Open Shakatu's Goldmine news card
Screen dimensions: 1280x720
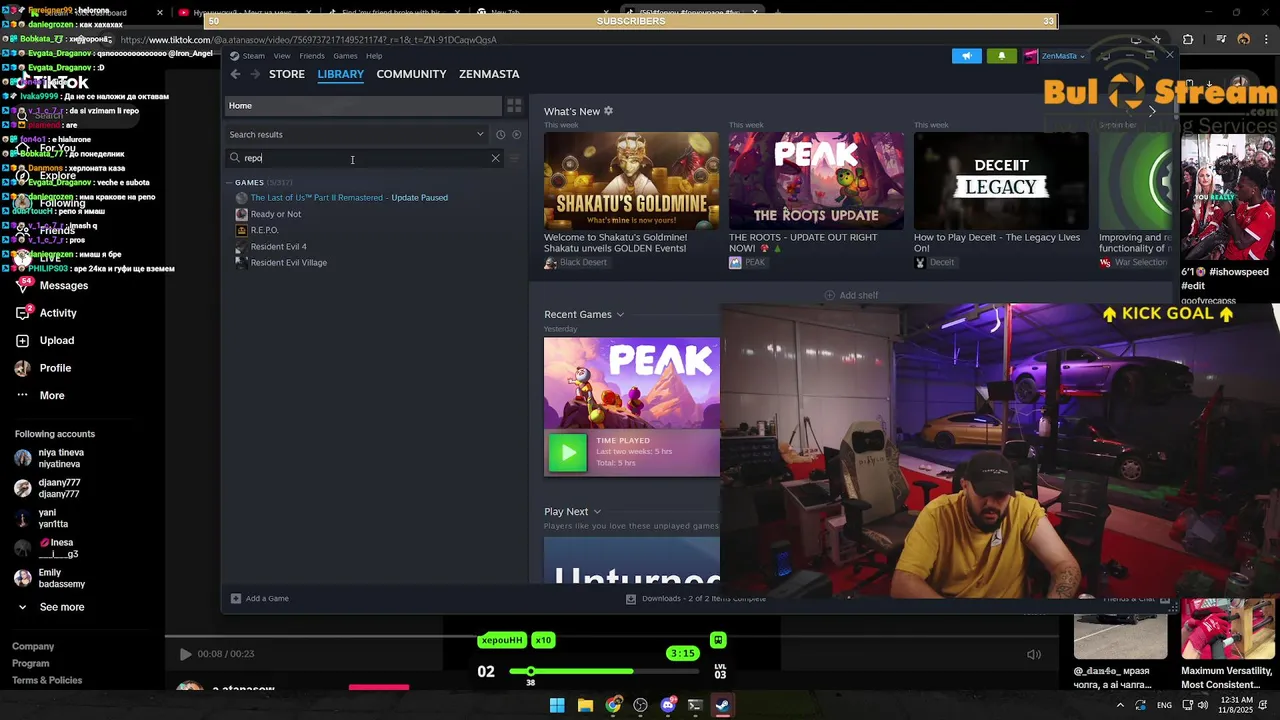pyautogui.click(x=631, y=181)
